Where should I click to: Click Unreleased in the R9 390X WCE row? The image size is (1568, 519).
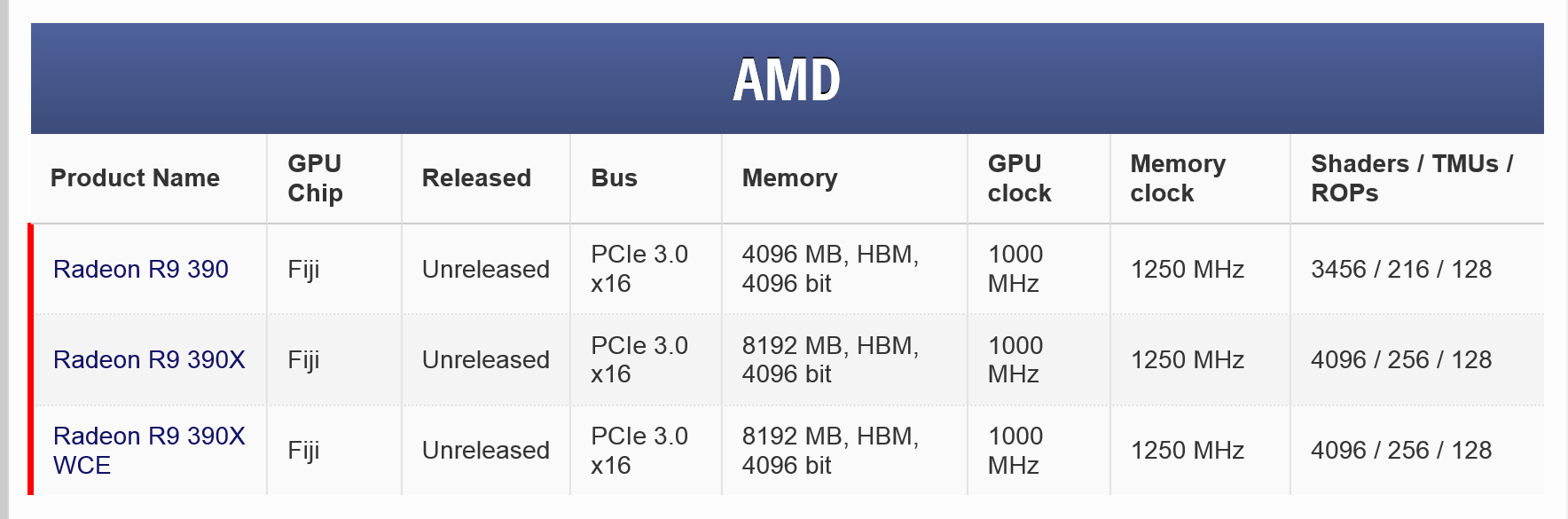[x=485, y=450]
